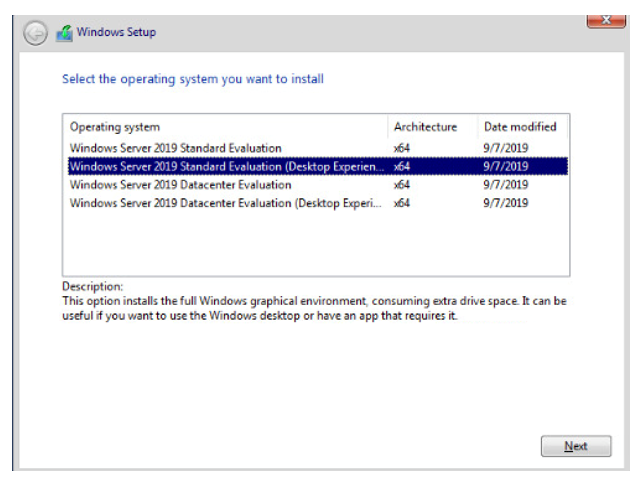Click the Next button
Viewport: 644px width, 484px height.
576,446
